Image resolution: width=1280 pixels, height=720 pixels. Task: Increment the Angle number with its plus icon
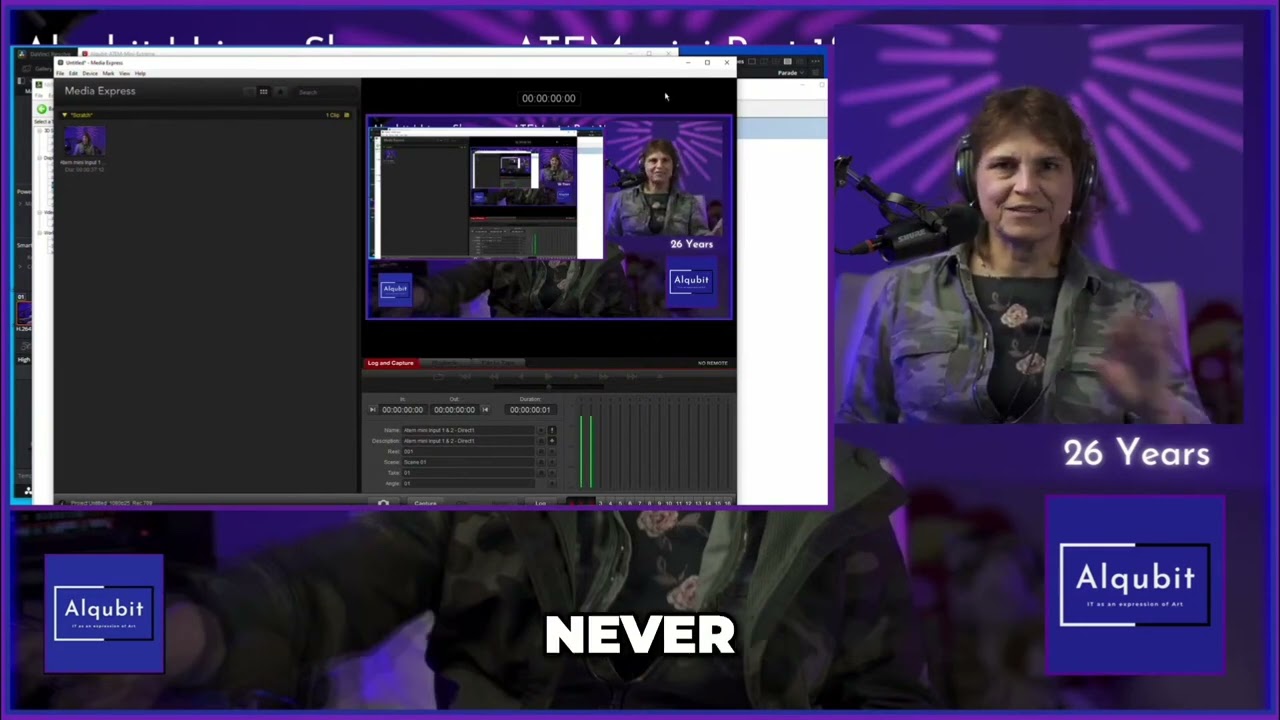click(x=552, y=484)
